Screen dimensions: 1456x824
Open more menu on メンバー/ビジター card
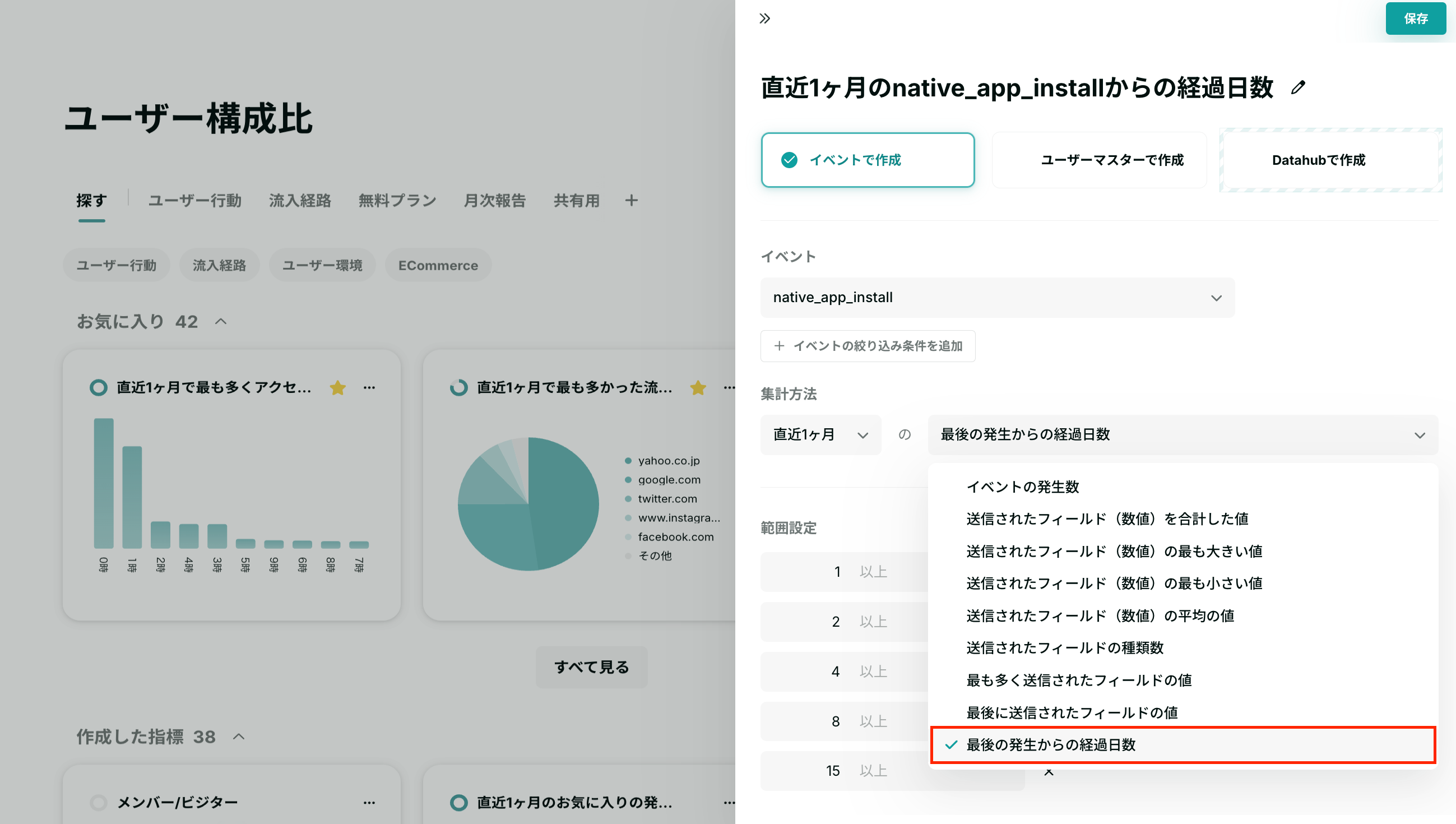click(x=369, y=803)
